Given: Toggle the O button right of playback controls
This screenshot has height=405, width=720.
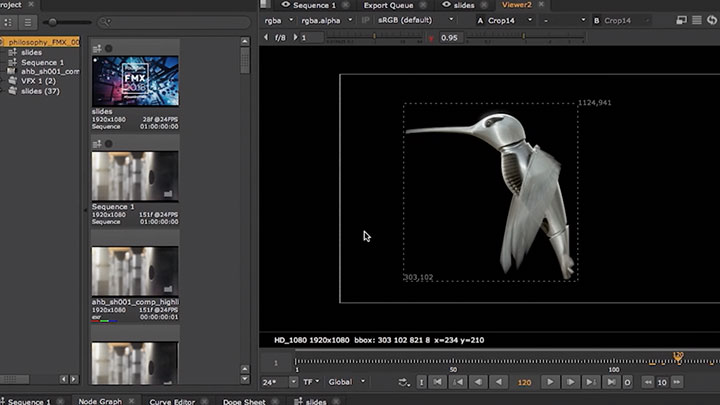Looking at the screenshot, I should (629, 382).
